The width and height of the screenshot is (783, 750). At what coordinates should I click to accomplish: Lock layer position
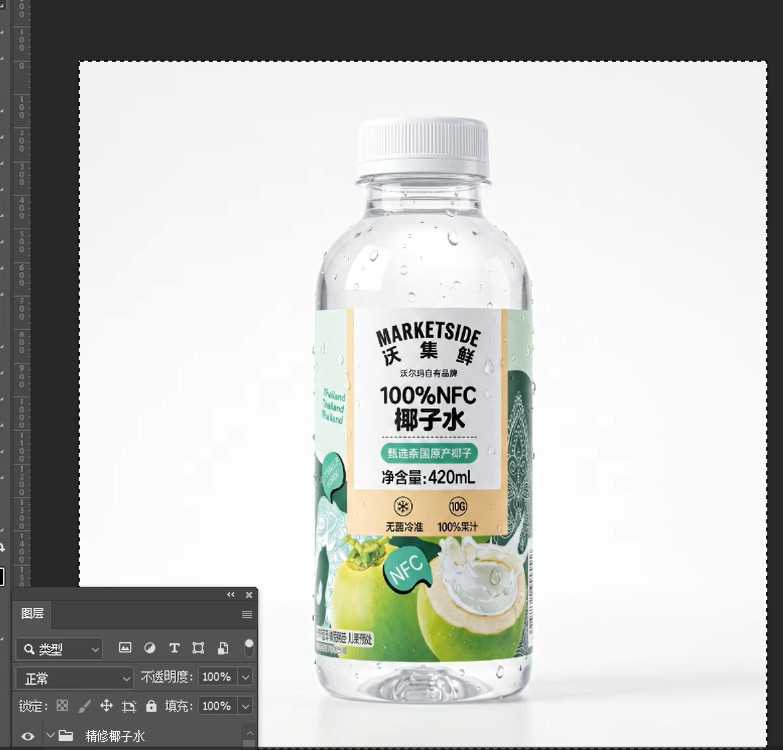(x=106, y=706)
